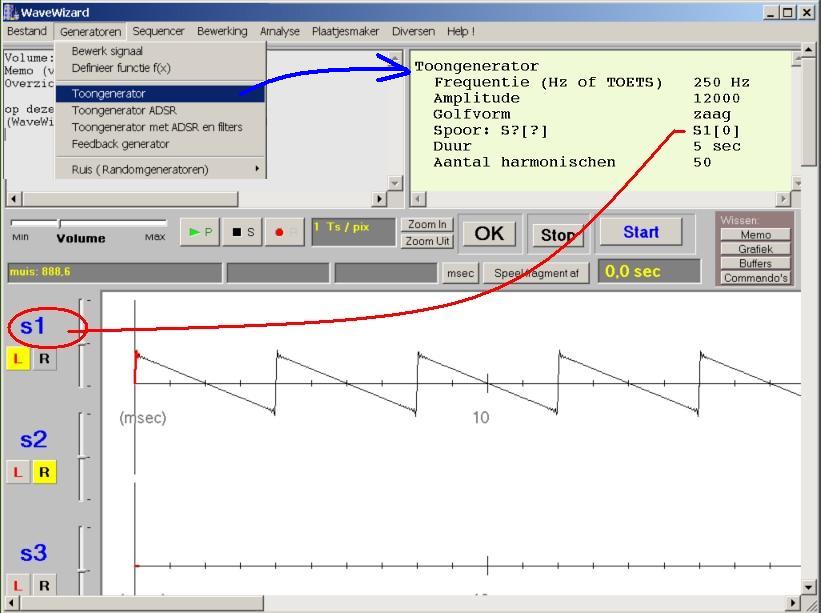
Task: Click the large Stop button
Action: (x=558, y=235)
